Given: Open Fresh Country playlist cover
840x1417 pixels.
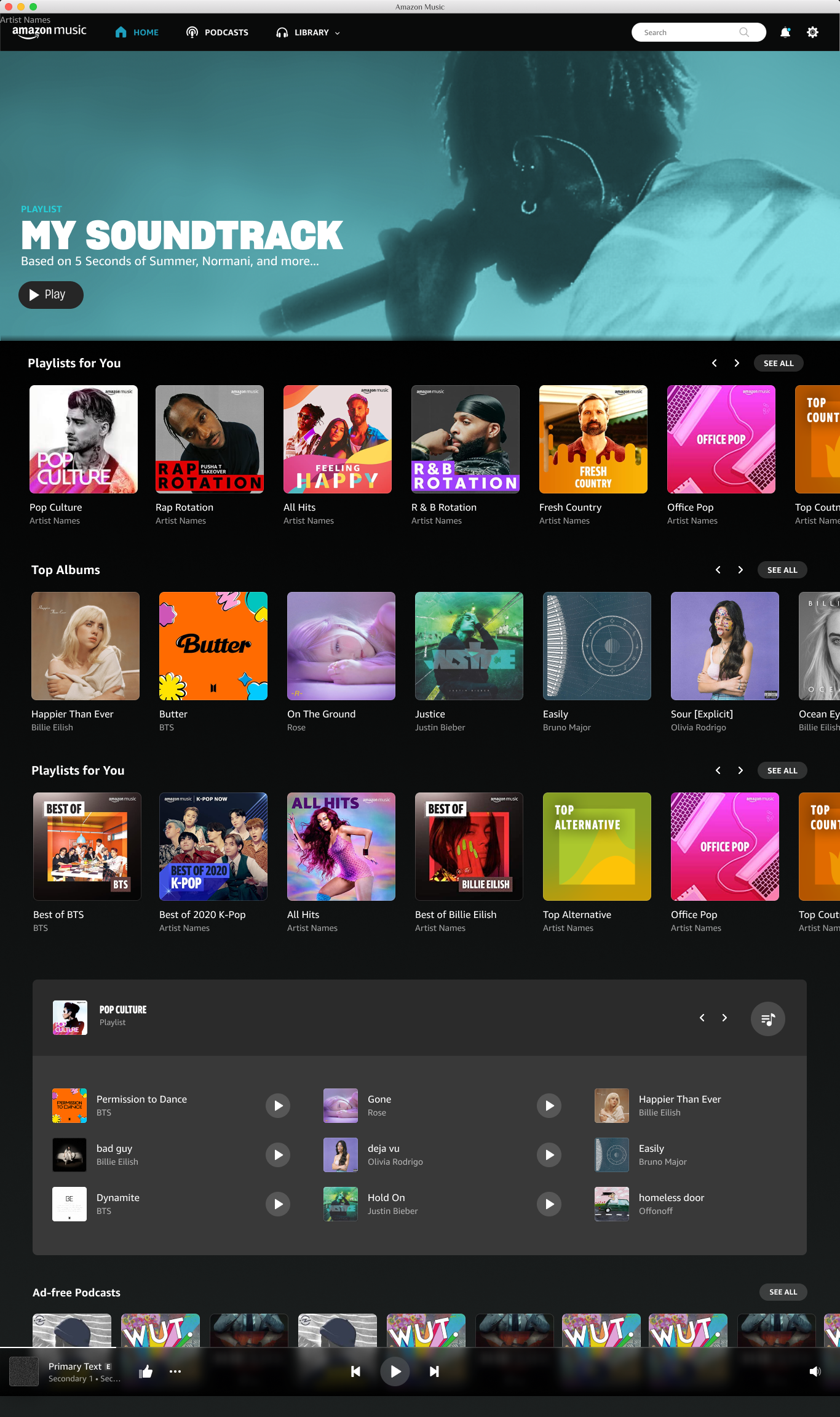Looking at the screenshot, I should click(593, 439).
